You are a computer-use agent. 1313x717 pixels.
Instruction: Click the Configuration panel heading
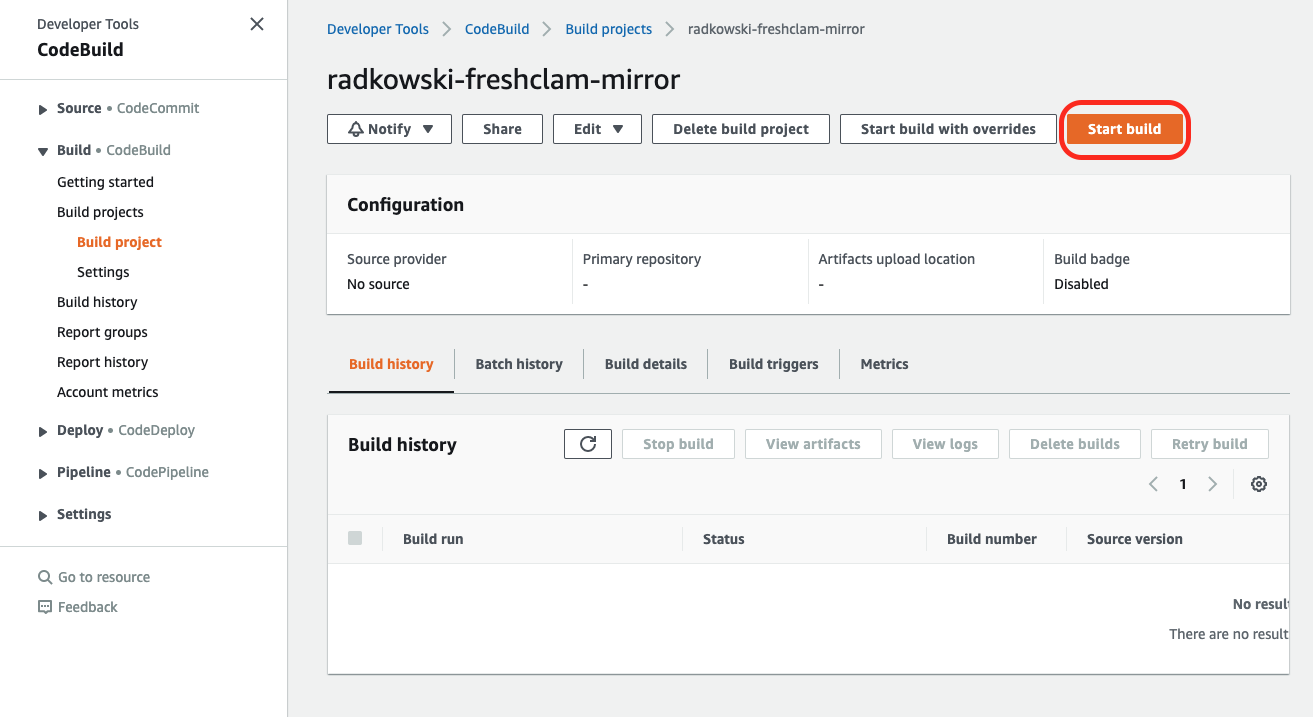405,205
